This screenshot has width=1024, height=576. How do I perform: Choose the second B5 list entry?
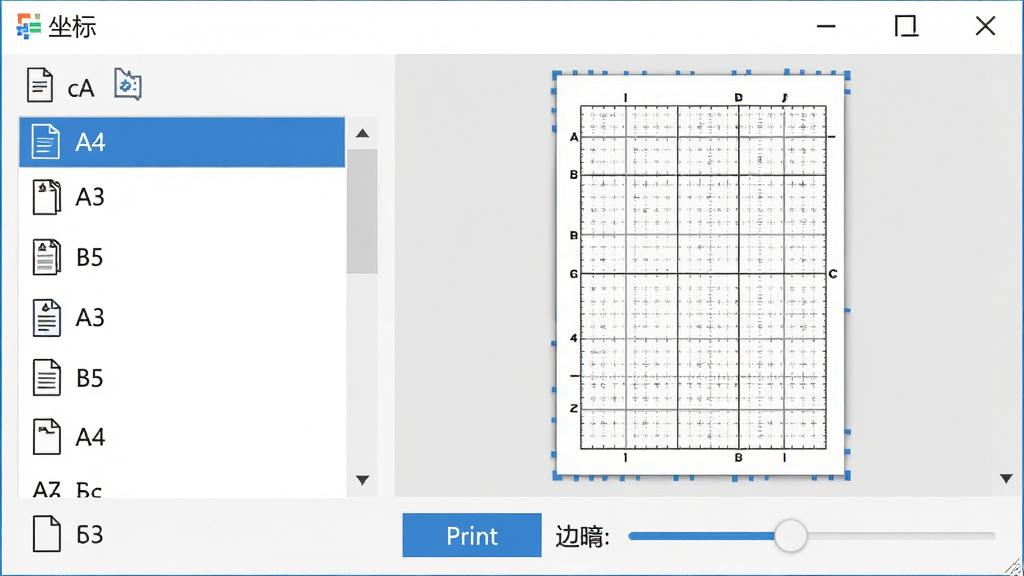(182, 378)
